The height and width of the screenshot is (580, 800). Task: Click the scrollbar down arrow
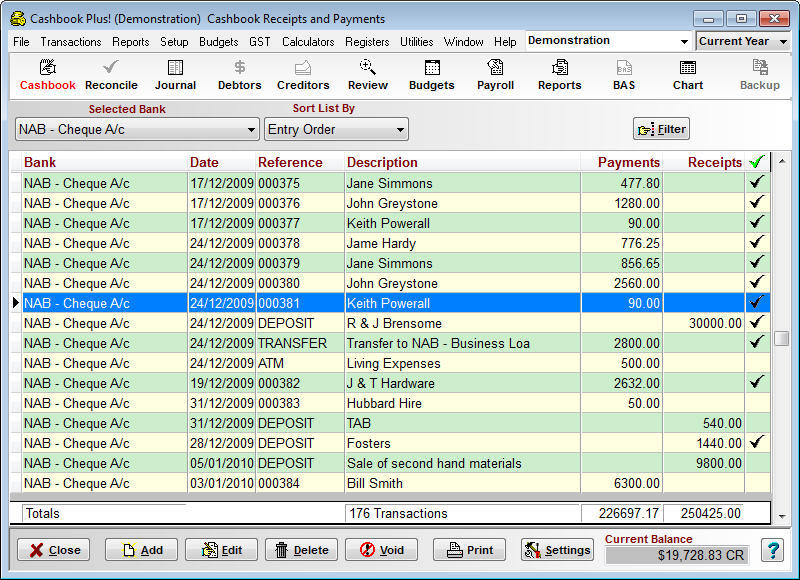(x=782, y=517)
